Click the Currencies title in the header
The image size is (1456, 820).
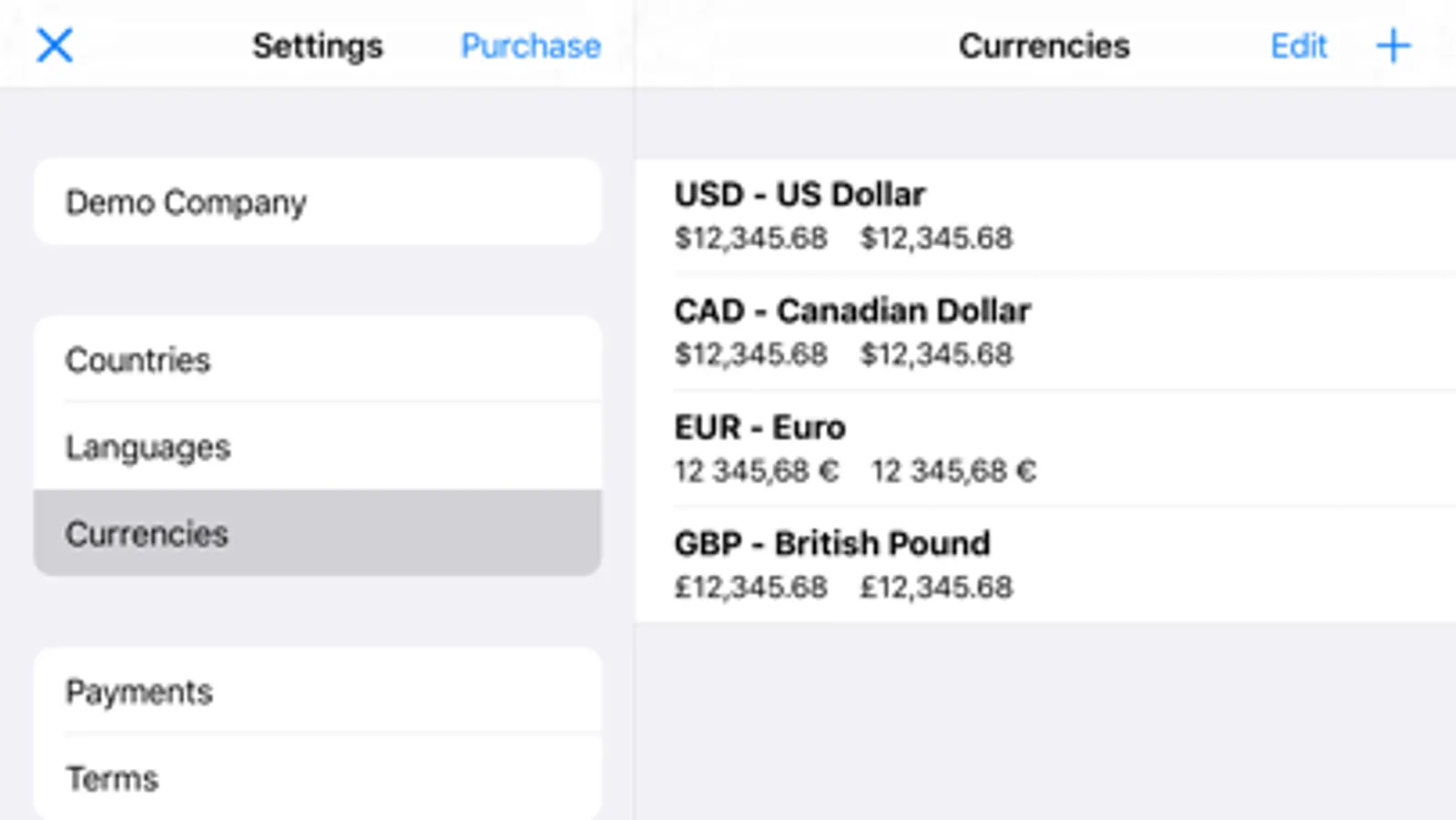(1044, 46)
